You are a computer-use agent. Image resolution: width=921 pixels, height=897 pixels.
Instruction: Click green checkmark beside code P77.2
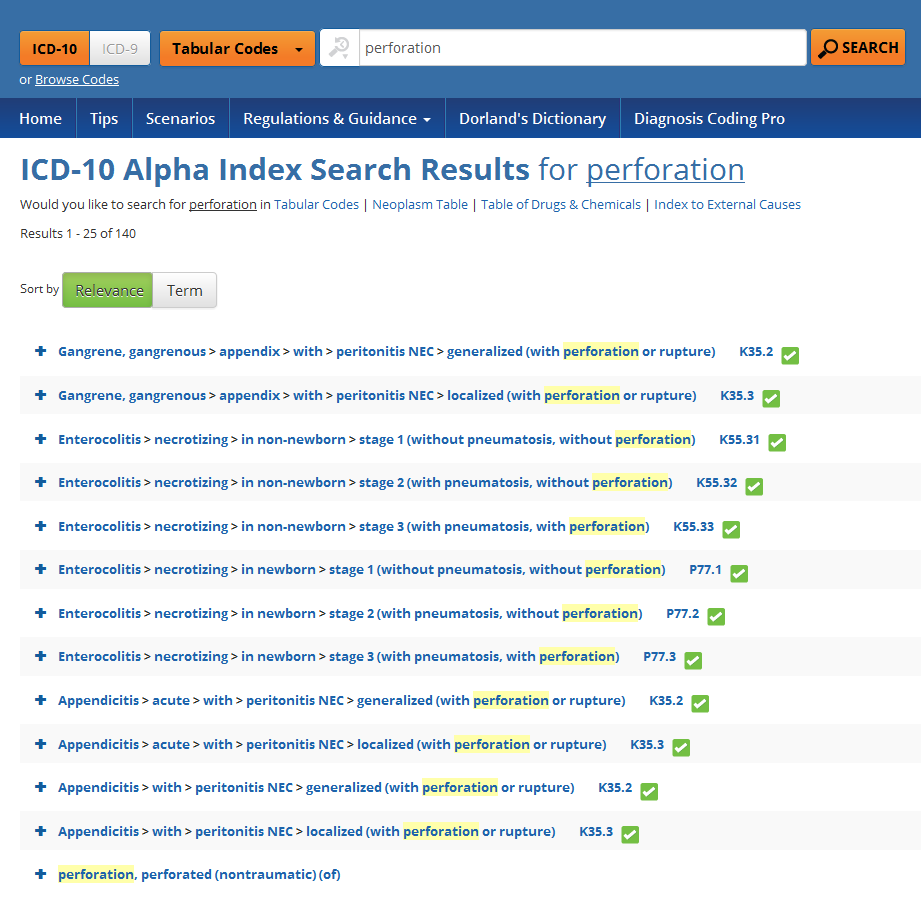(716, 617)
